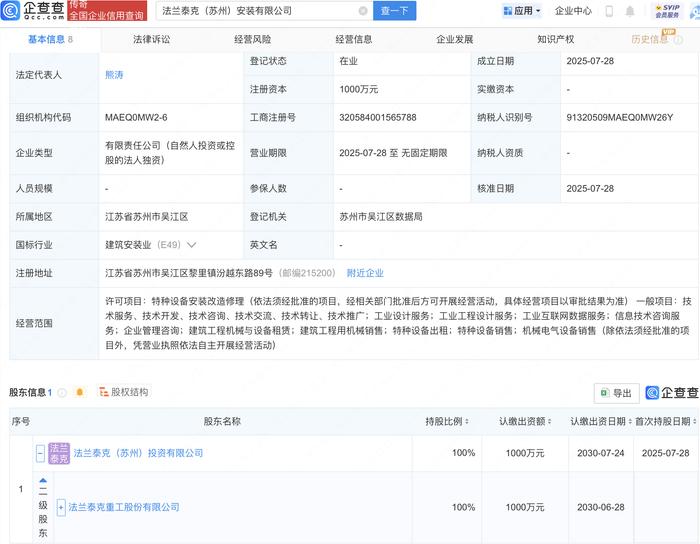This screenshot has width=700, height=544.
Task: Open 企业中心 link
Action: tap(573, 11)
